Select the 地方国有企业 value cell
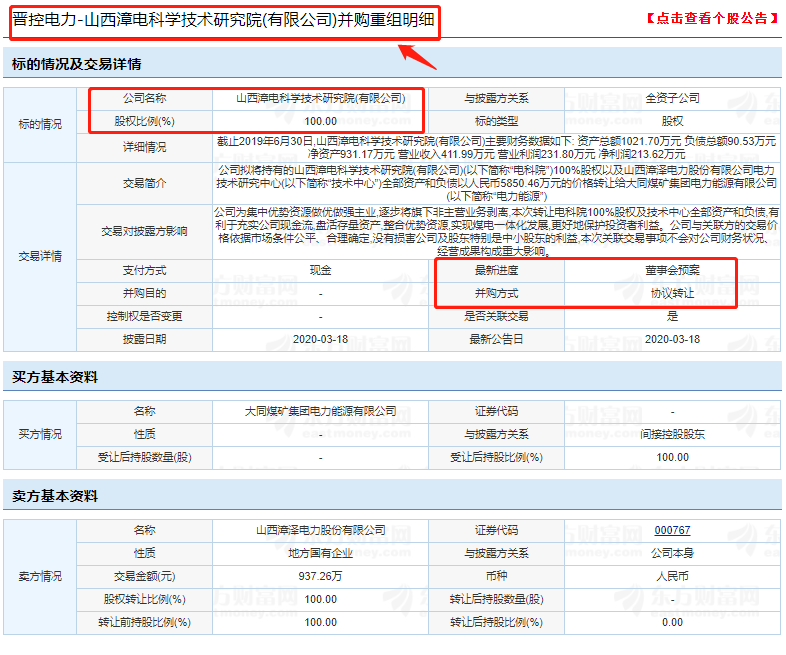The height and width of the screenshot is (655, 786). tap(321, 553)
